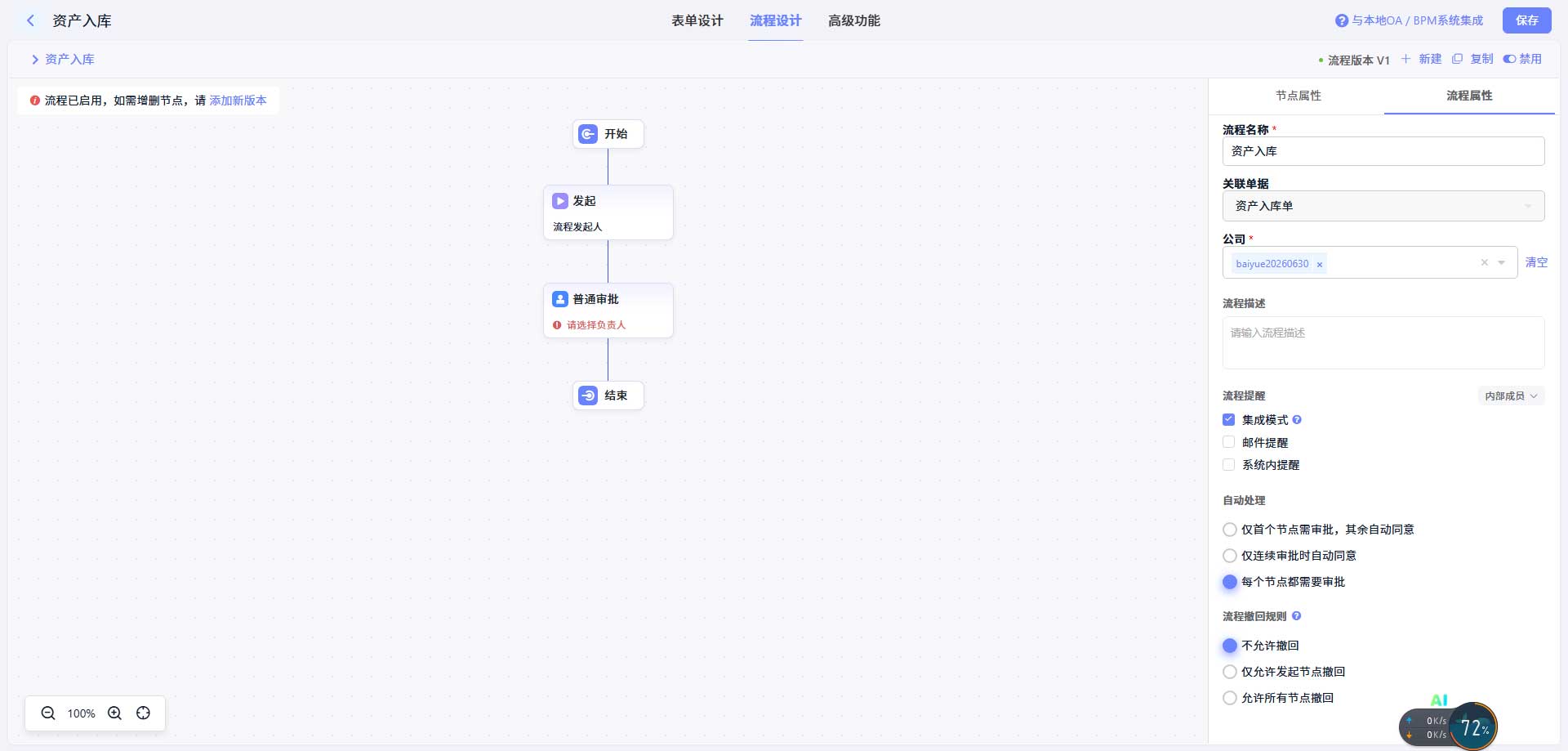Switch to the 流程设计 tab
The image size is (1568, 751).
point(776,20)
